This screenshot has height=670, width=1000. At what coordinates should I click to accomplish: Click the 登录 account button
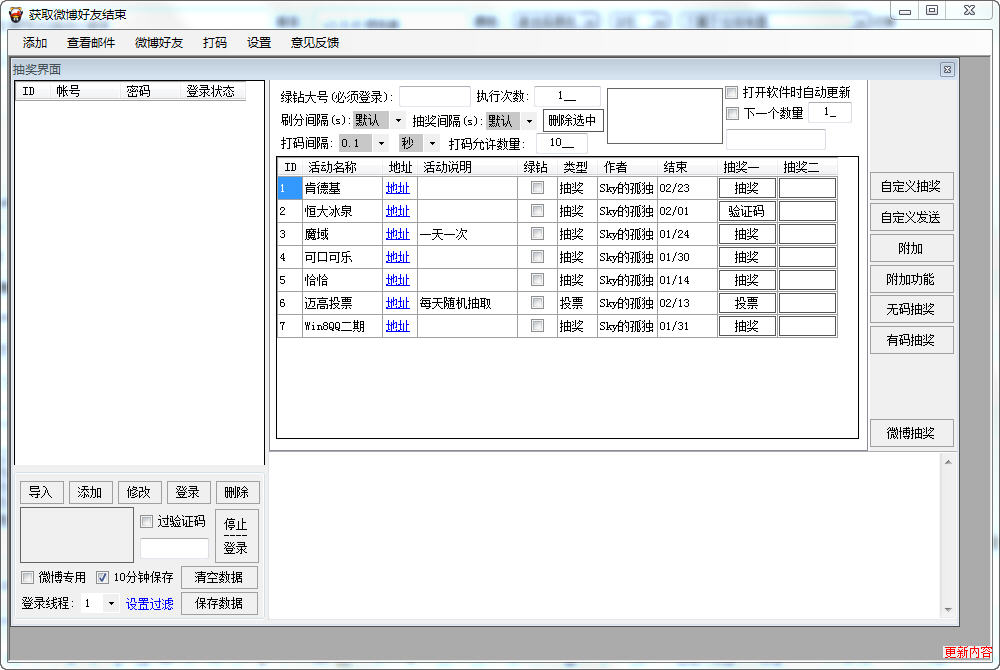[x=188, y=492]
